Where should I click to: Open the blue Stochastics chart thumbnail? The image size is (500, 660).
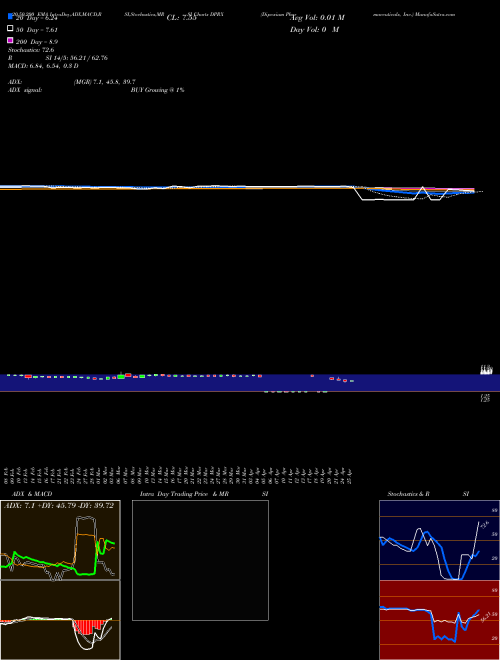point(439,540)
